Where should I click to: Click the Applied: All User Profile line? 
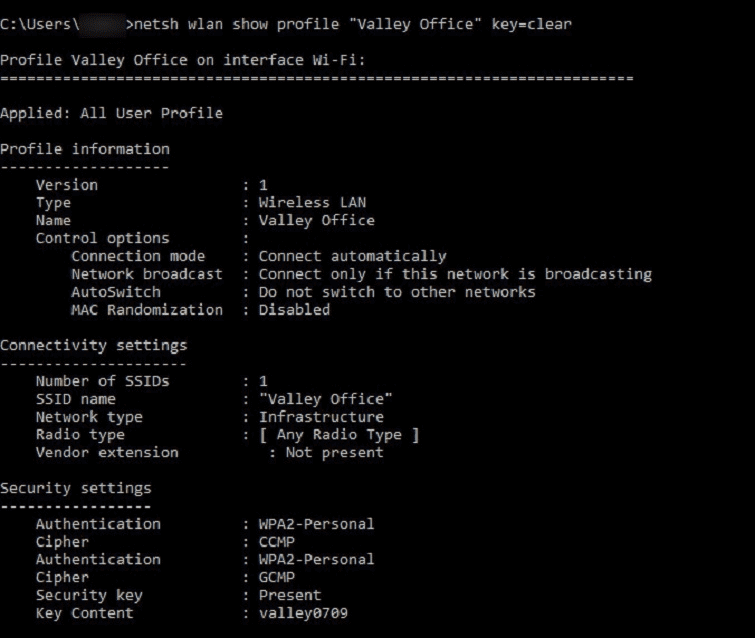click(111, 113)
